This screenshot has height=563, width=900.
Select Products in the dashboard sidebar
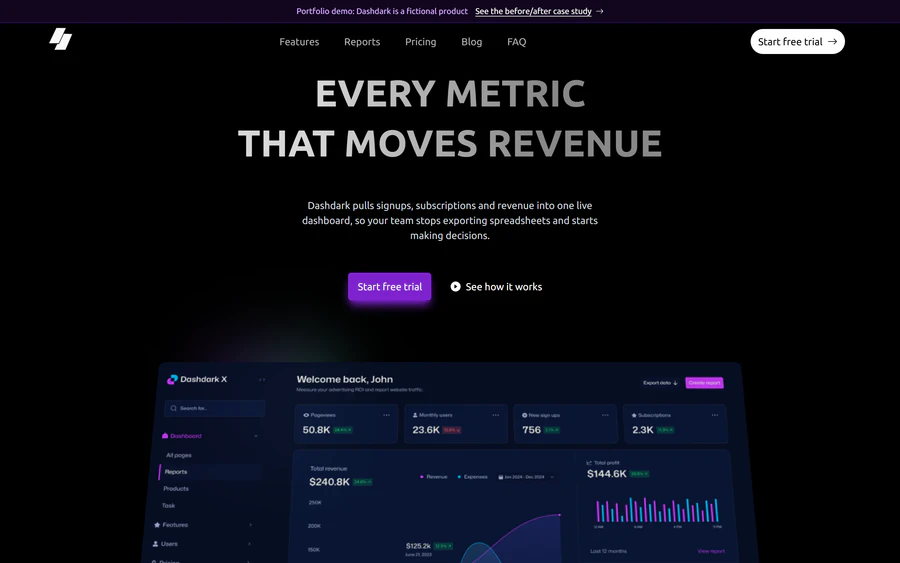click(x=176, y=488)
